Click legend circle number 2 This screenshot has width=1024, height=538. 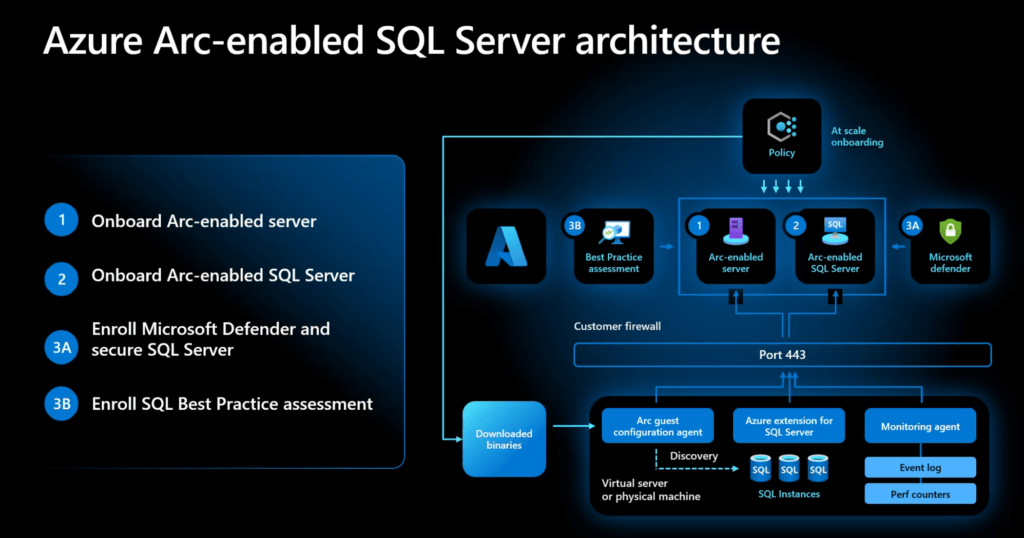click(61, 279)
